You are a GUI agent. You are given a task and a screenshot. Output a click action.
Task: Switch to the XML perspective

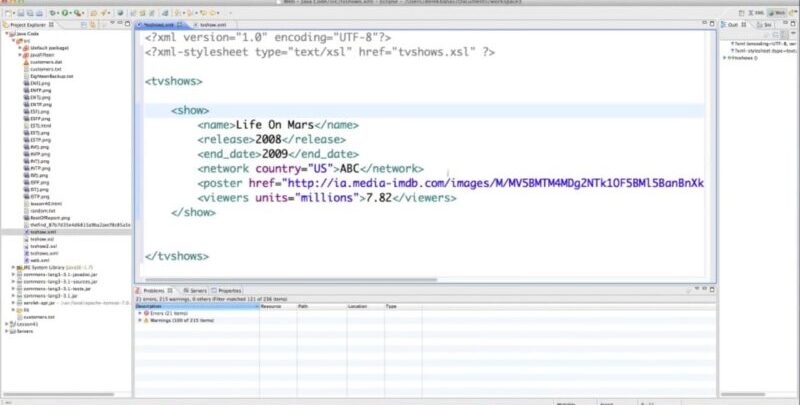757,13
